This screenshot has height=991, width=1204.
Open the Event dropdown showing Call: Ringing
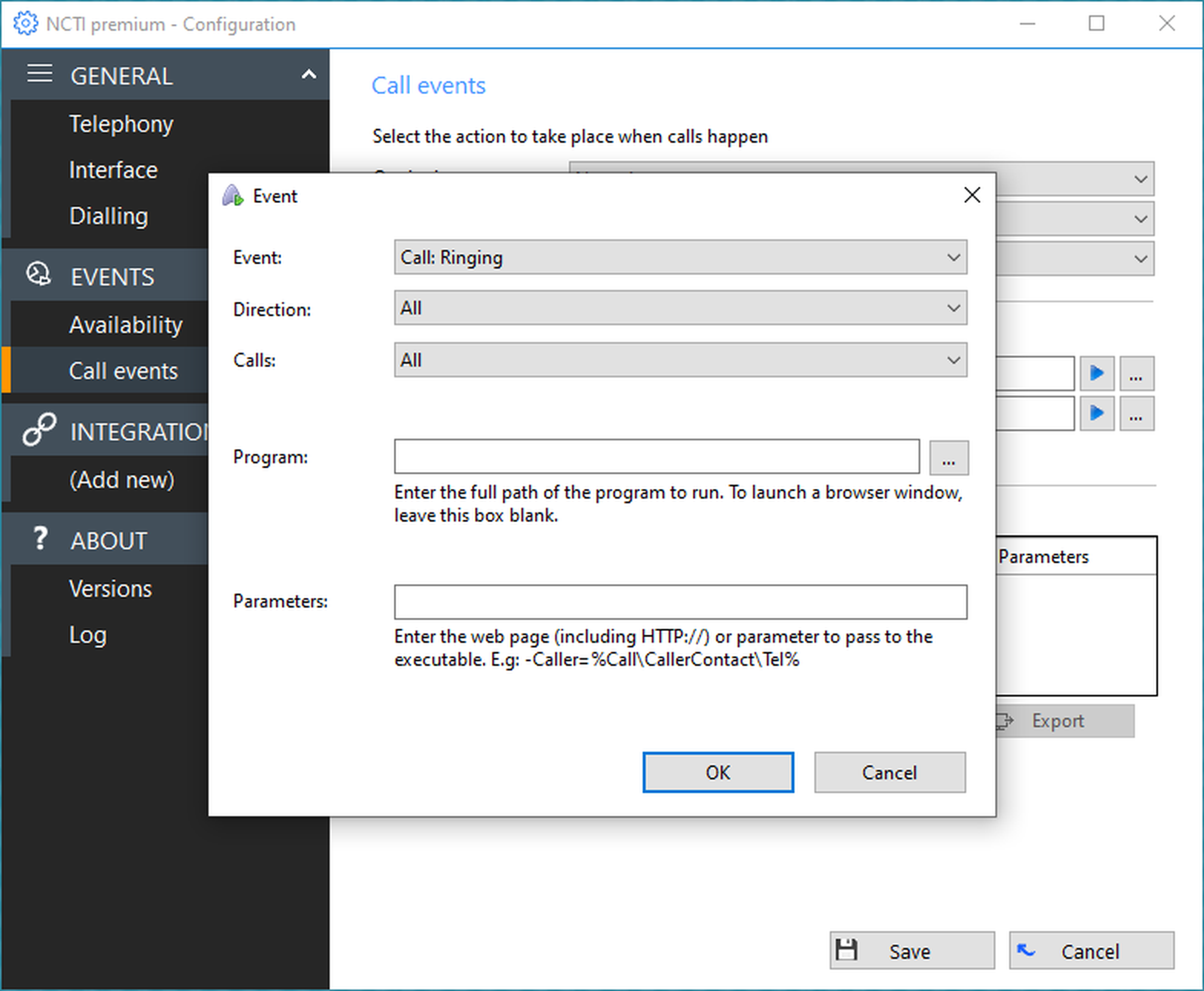point(680,258)
